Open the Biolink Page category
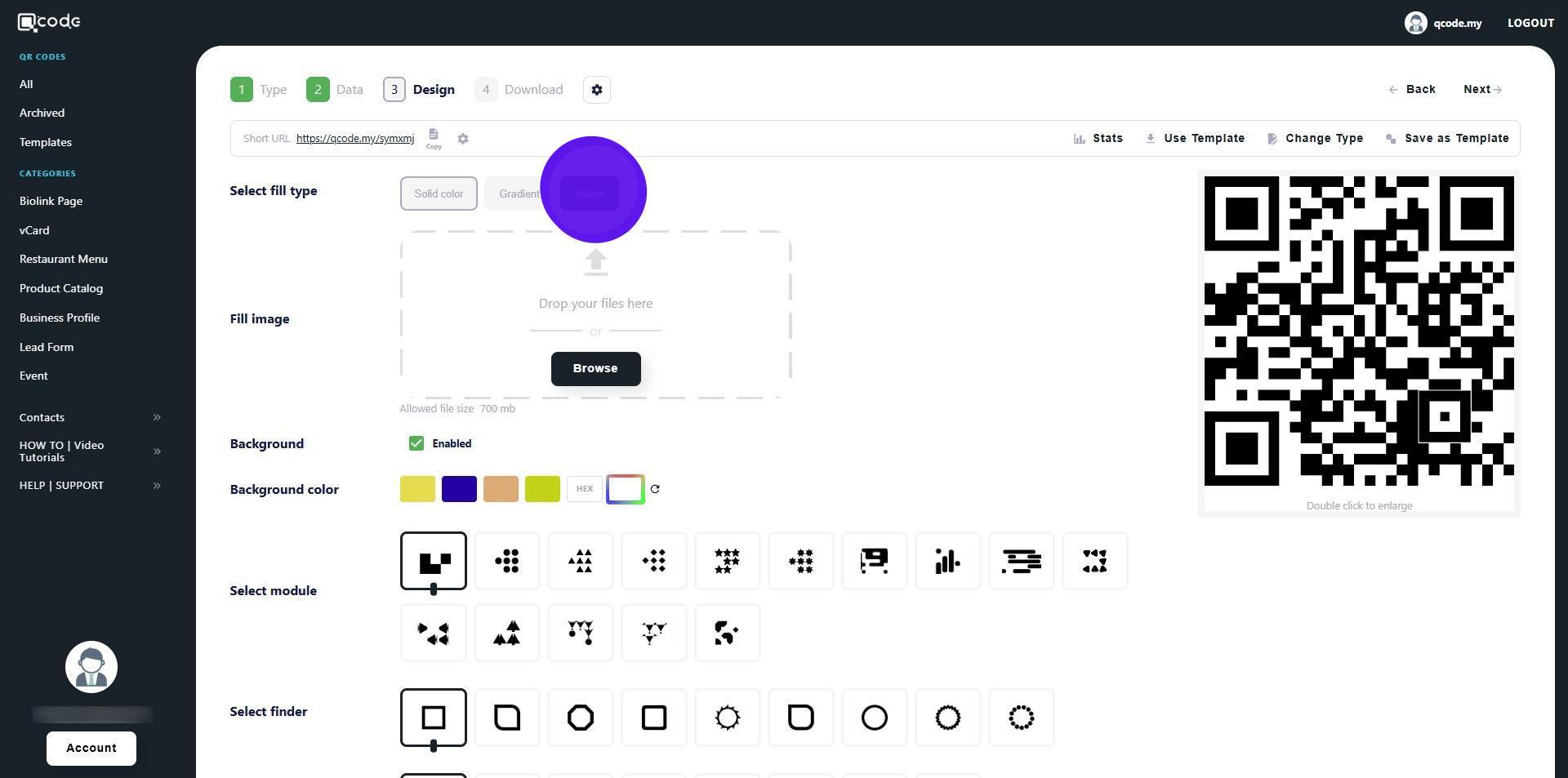This screenshot has height=778, width=1568. tap(51, 201)
